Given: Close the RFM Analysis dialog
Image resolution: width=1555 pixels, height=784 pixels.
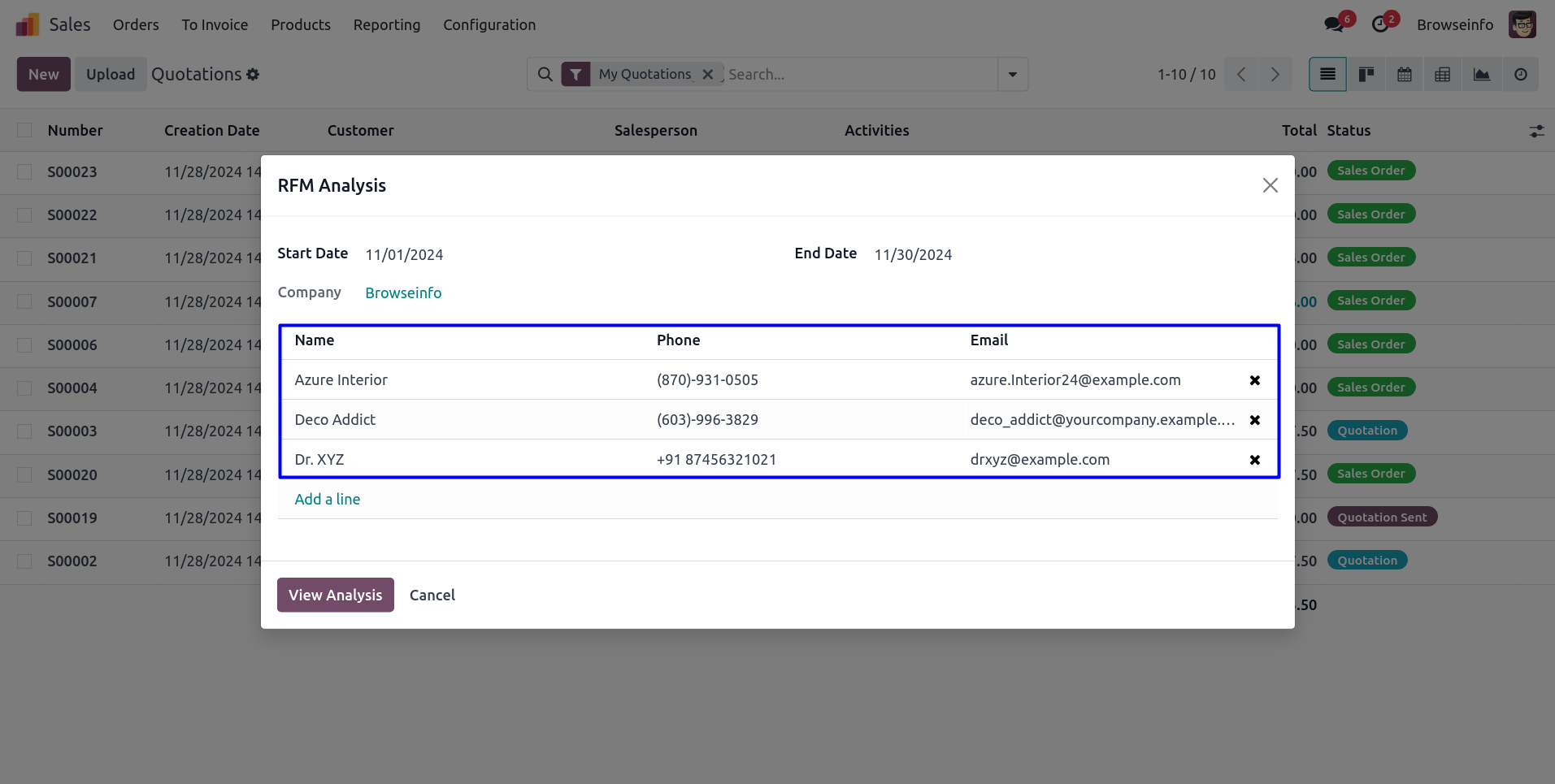Looking at the screenshot, I should pos(1270,185).
